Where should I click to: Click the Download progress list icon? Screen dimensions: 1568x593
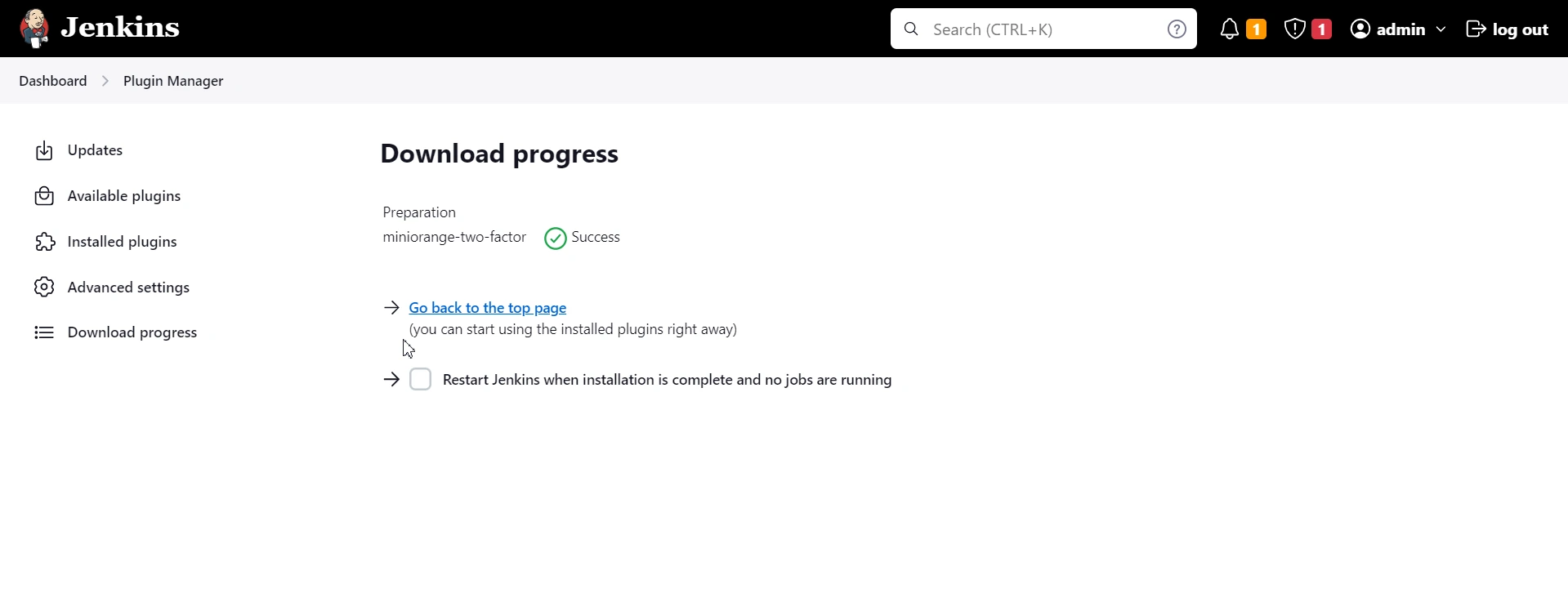coord(44,332)
